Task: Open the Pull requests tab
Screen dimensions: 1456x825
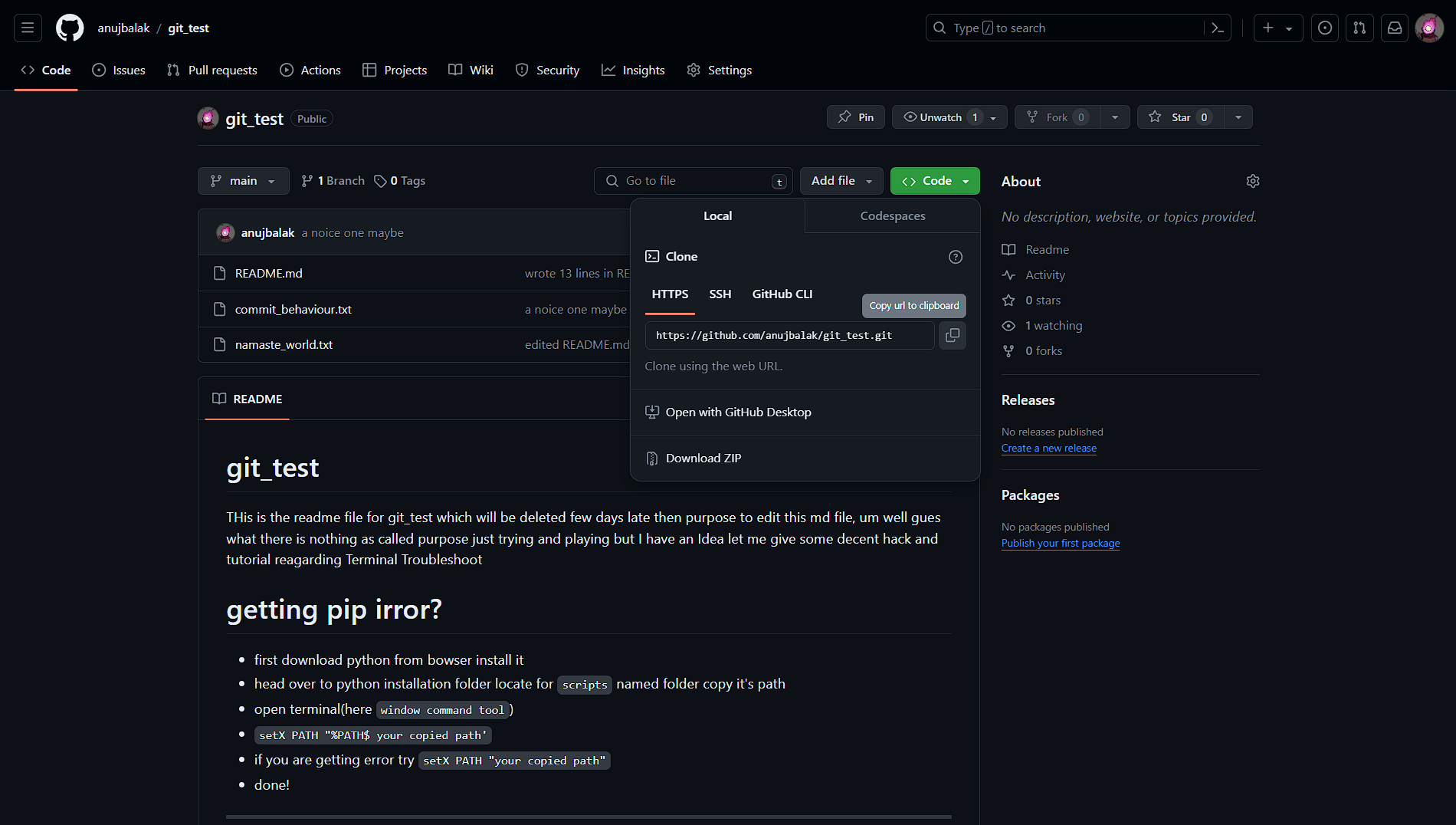Action: pos(212,70)
